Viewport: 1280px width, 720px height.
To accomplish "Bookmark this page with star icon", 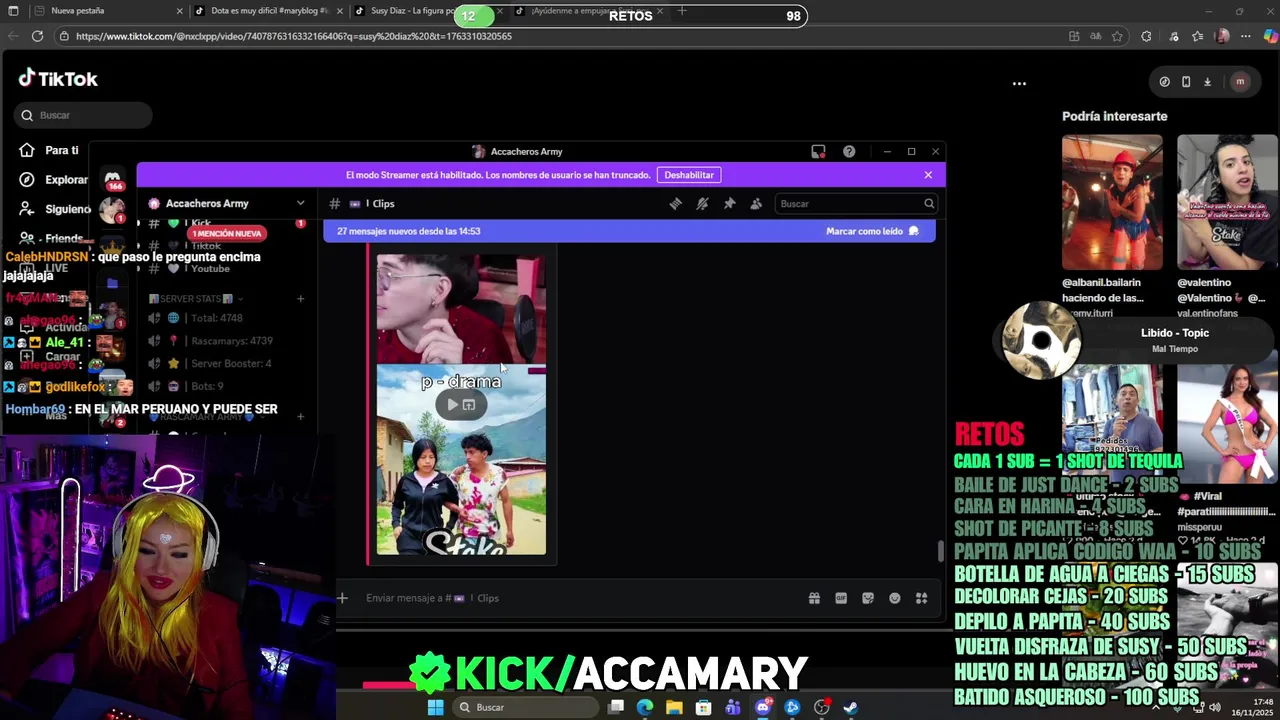I will point(1117,36).
